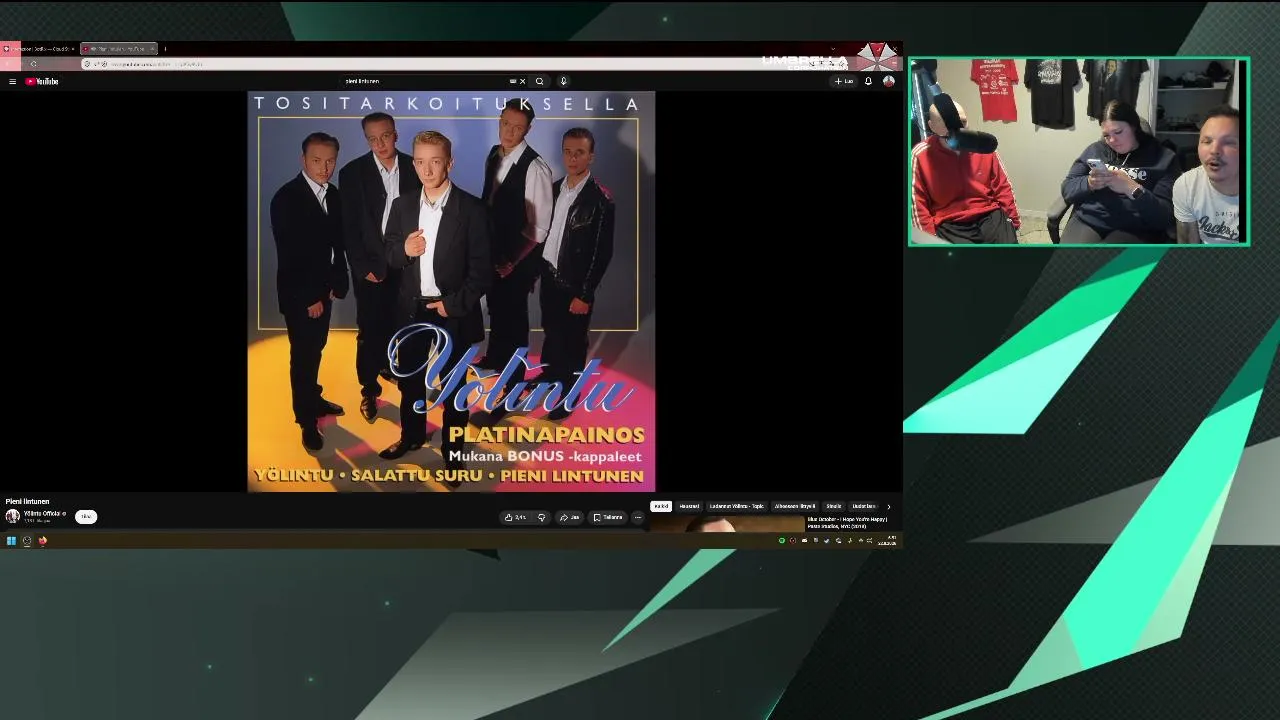The height and width of the screenshot is (720, 1280).
Task: Open the Windows Start menu
Action: 11,541
